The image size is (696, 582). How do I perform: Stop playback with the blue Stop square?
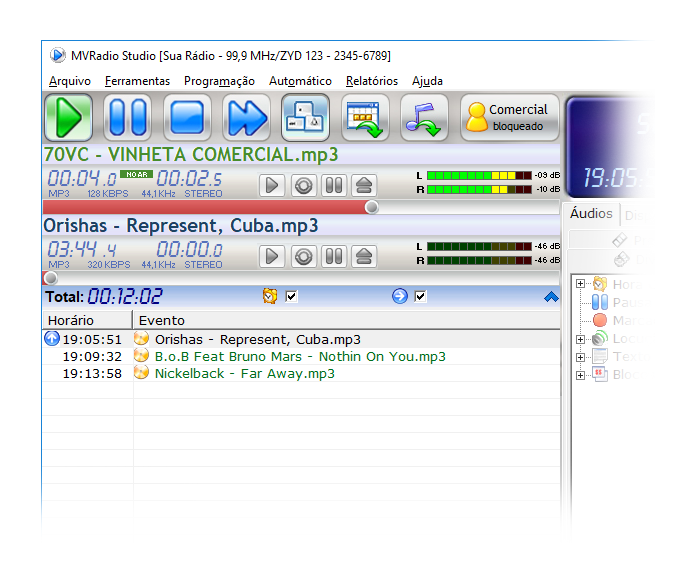tap(187, 118)
